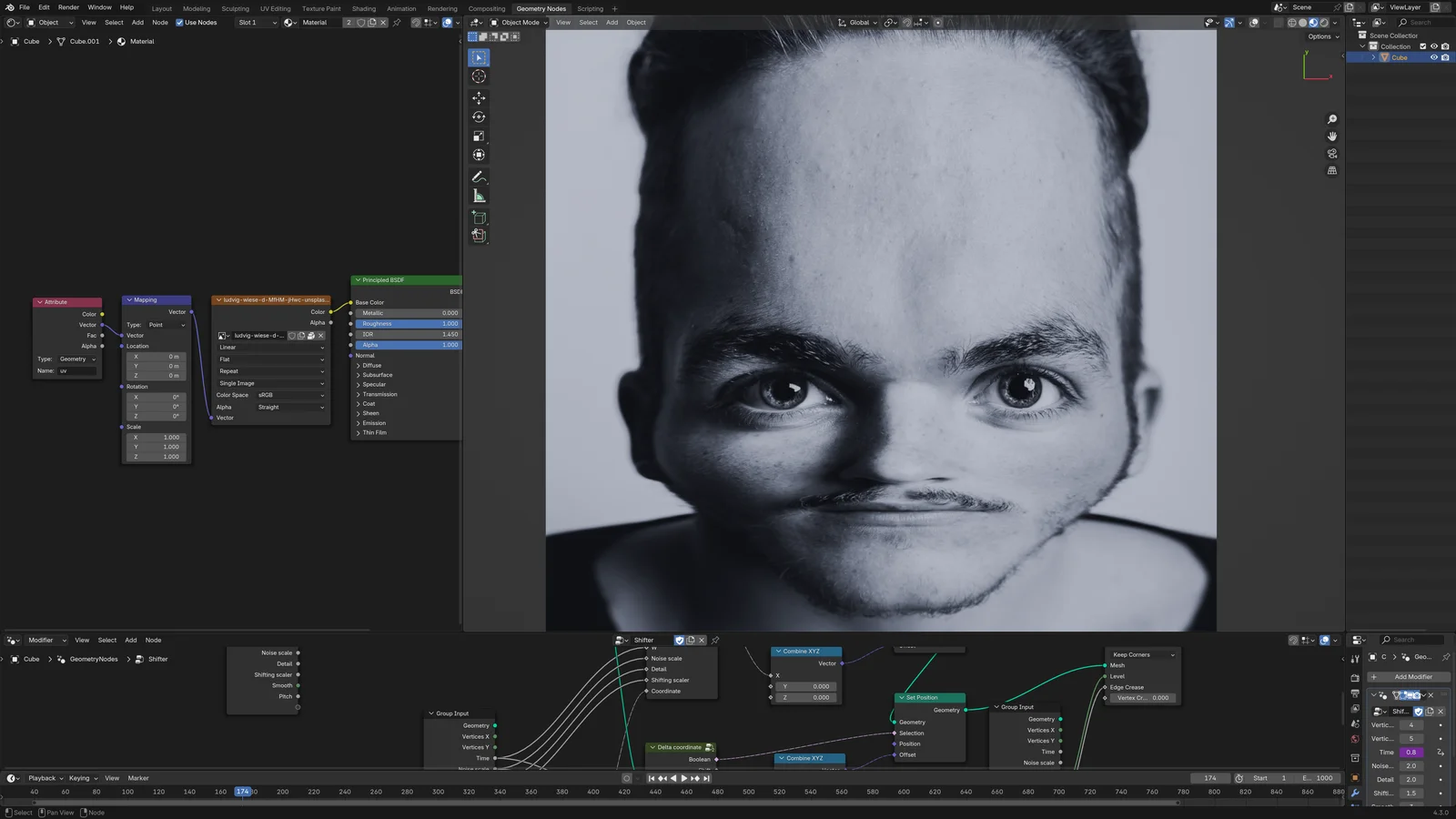The width and height of the screenshot is (1456, 819).
Task: Click the viewport zoom magnifier icon
Action: [x=1332, y=119]
